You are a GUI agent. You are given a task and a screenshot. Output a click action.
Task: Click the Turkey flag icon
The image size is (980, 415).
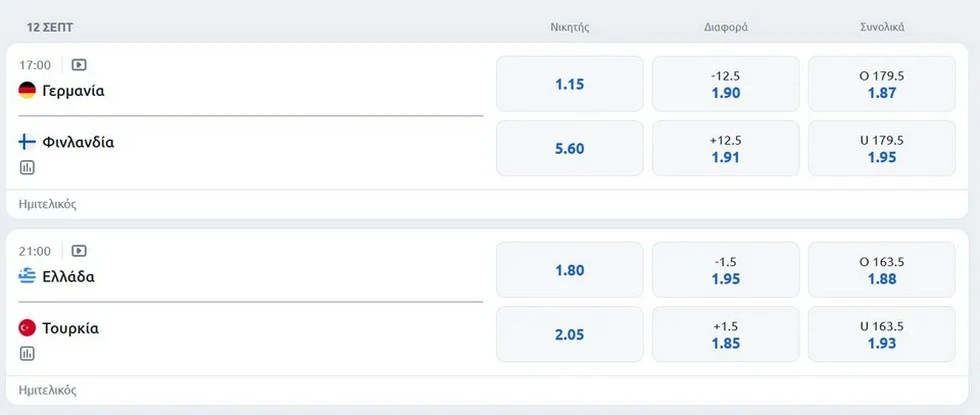[x=27, y=328]
